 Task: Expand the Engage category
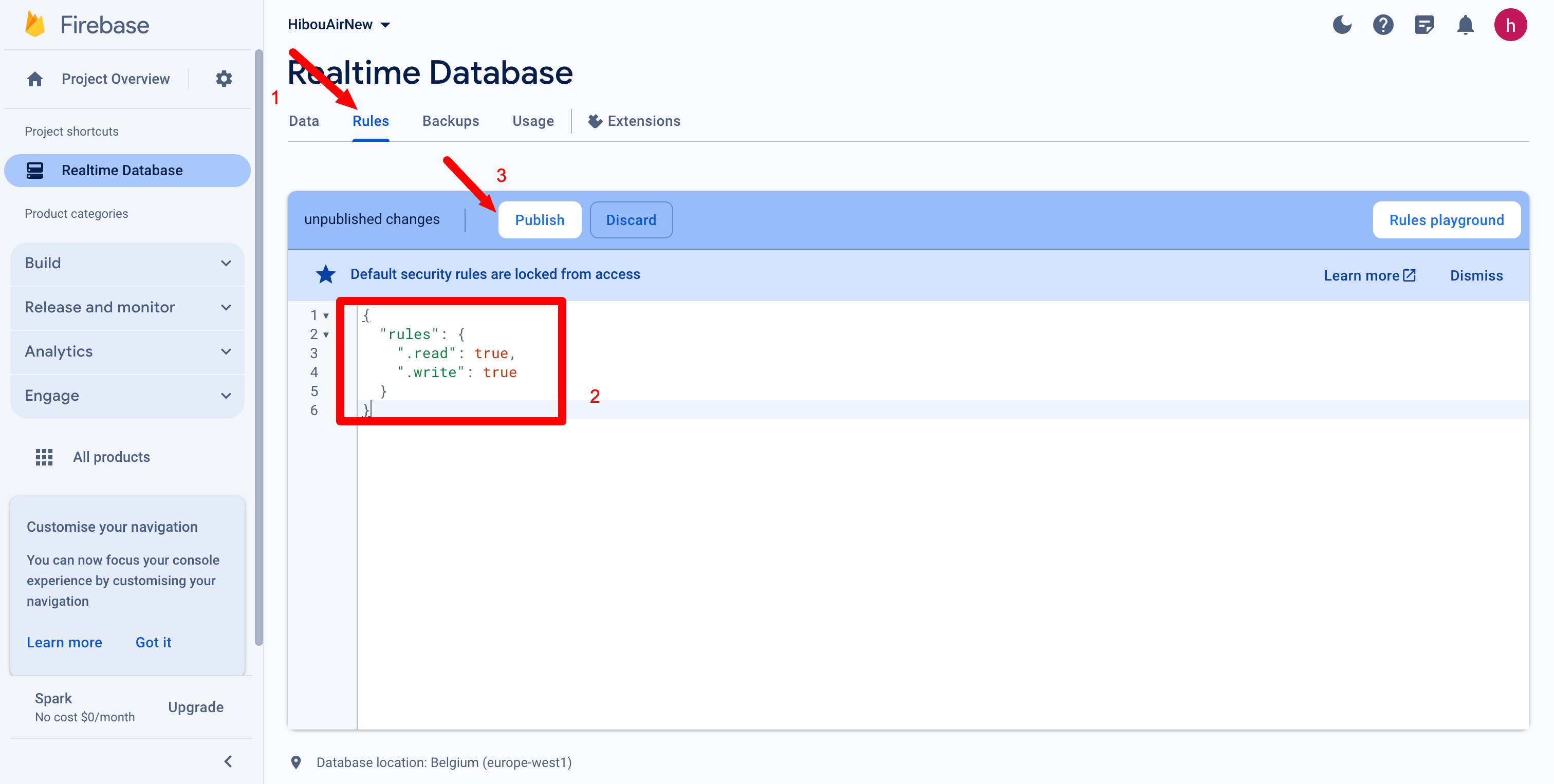coord(127,396)
